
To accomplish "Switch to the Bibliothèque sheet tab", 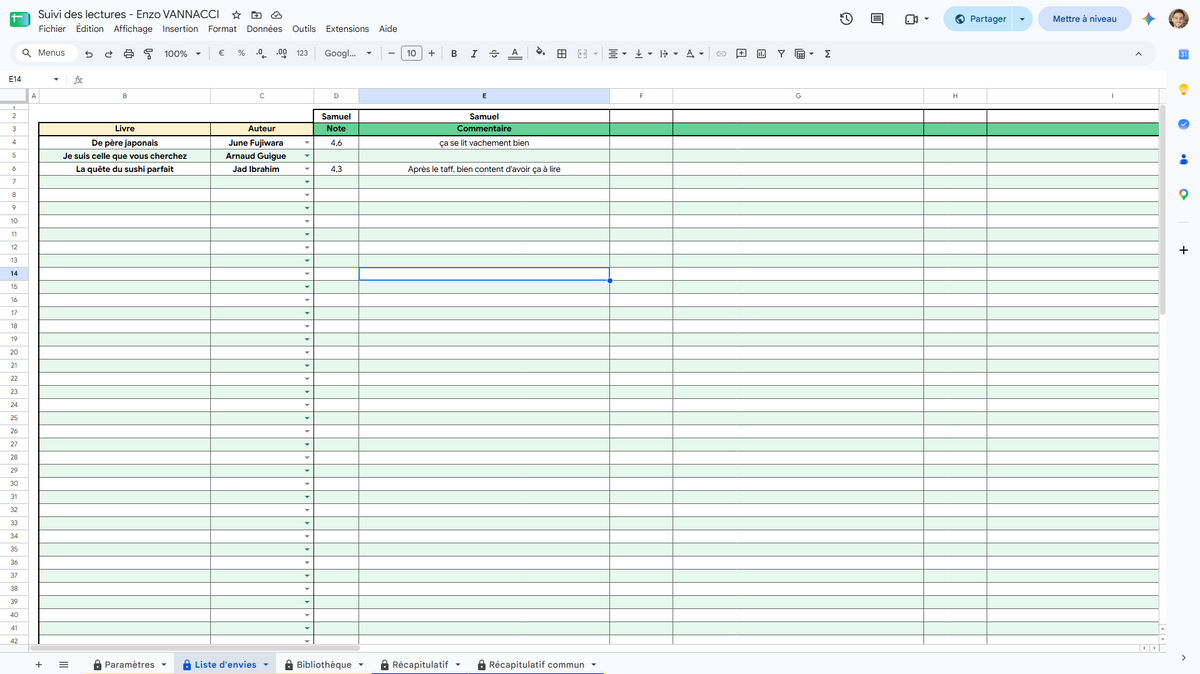I will tap(323, 664).
